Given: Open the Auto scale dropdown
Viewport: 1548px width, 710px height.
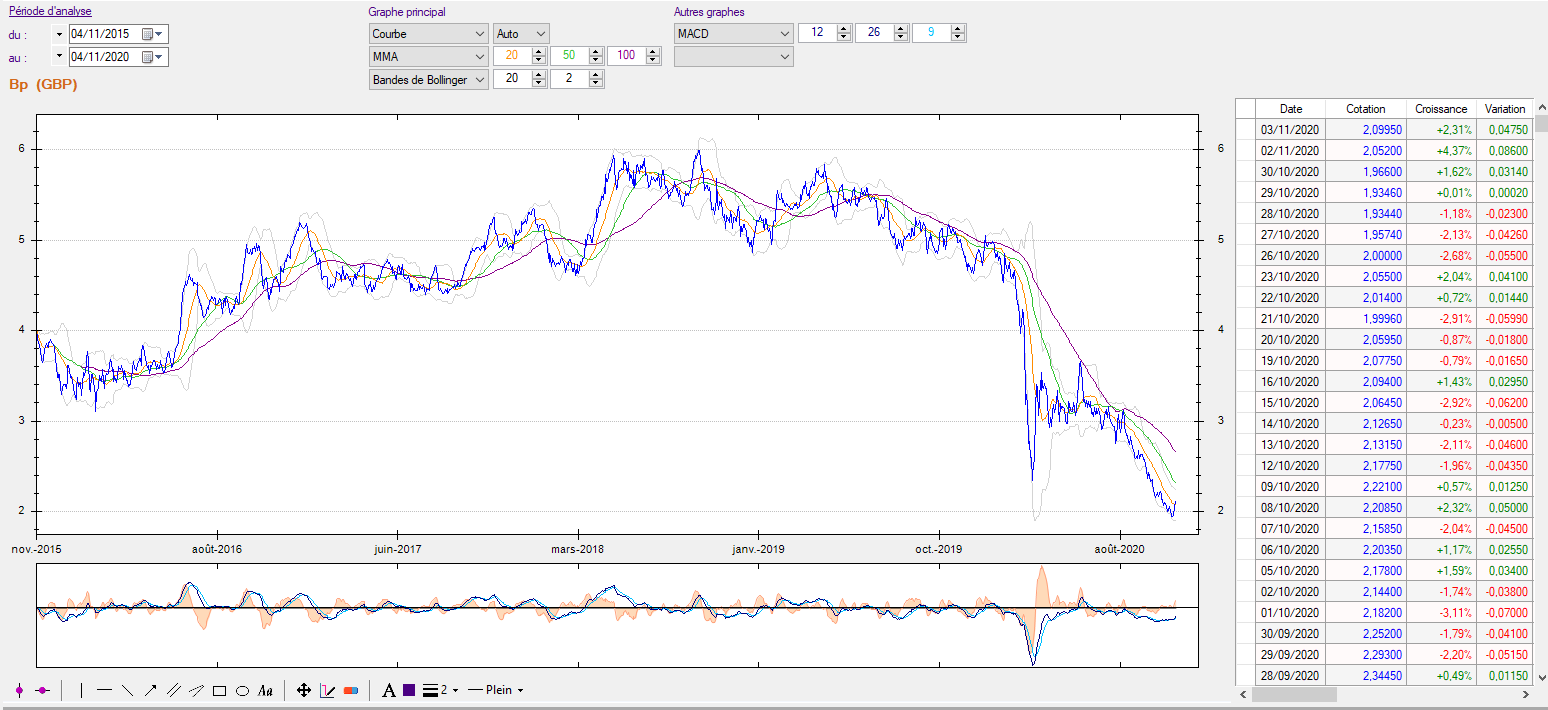Looking at the screenshot, I should [x=521, y=33].
